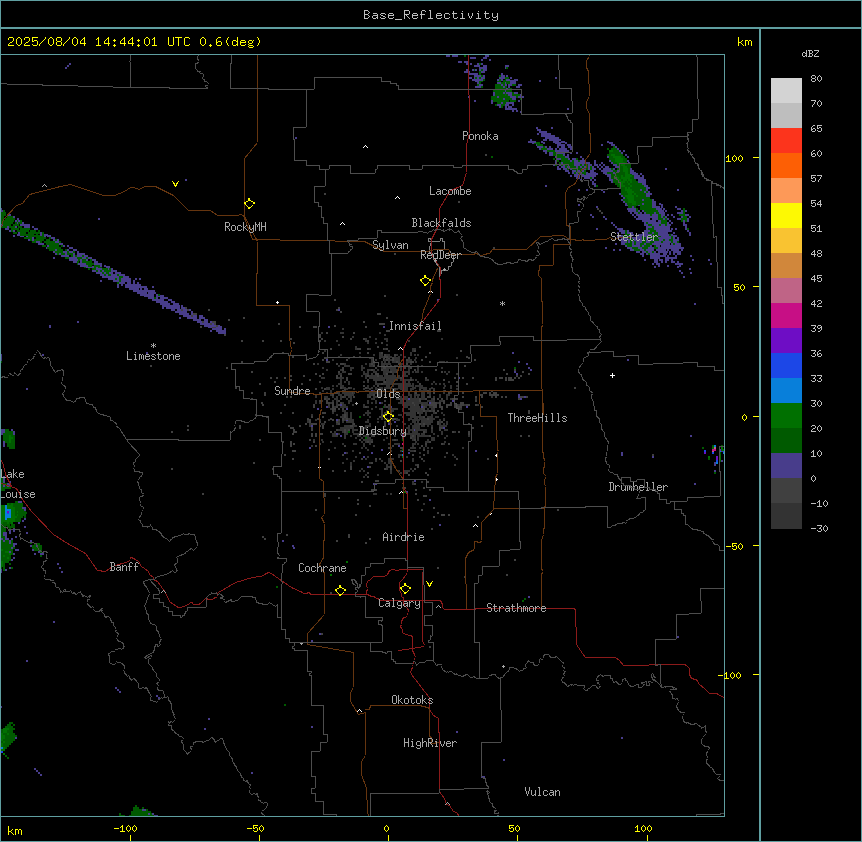
Task: Click the yellow diamond marker below Cochrane
Action: pyautogui.click(x=340, y=591)
